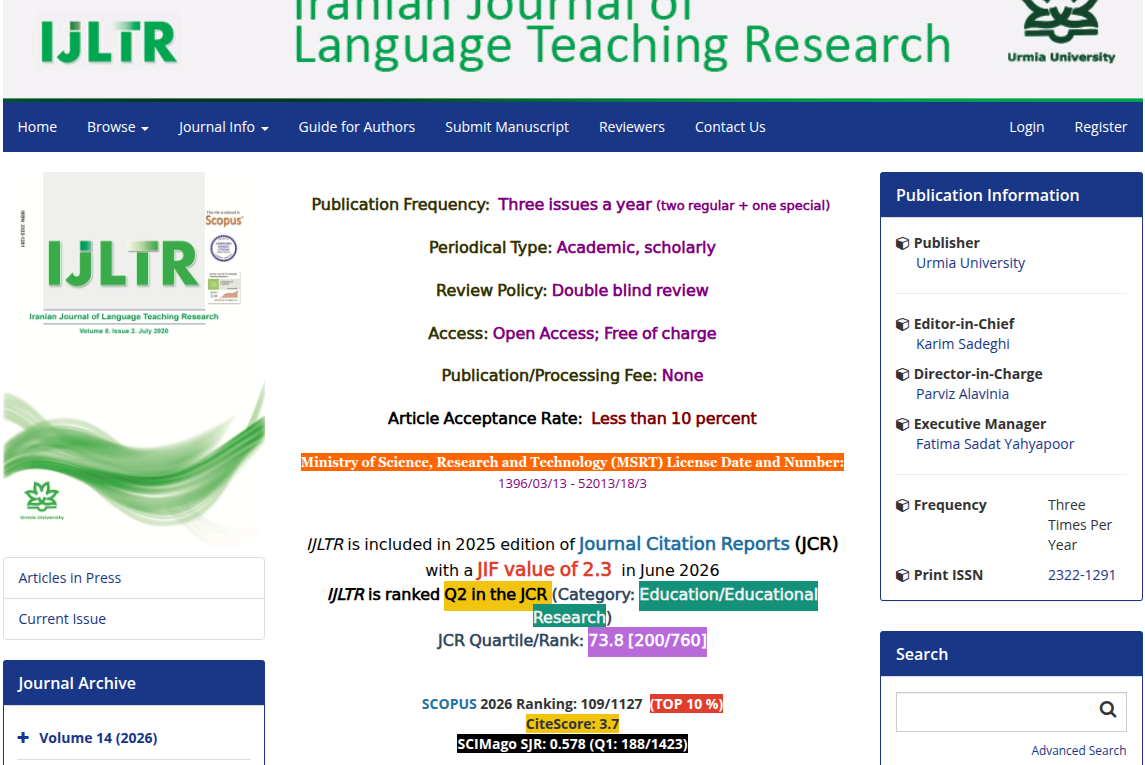Image resolution: width=1145 pixels, height=765 pixels.
Task: Click the Q2 in the JCR highlight
Action: pyautogui.click(x=496, y=595)
